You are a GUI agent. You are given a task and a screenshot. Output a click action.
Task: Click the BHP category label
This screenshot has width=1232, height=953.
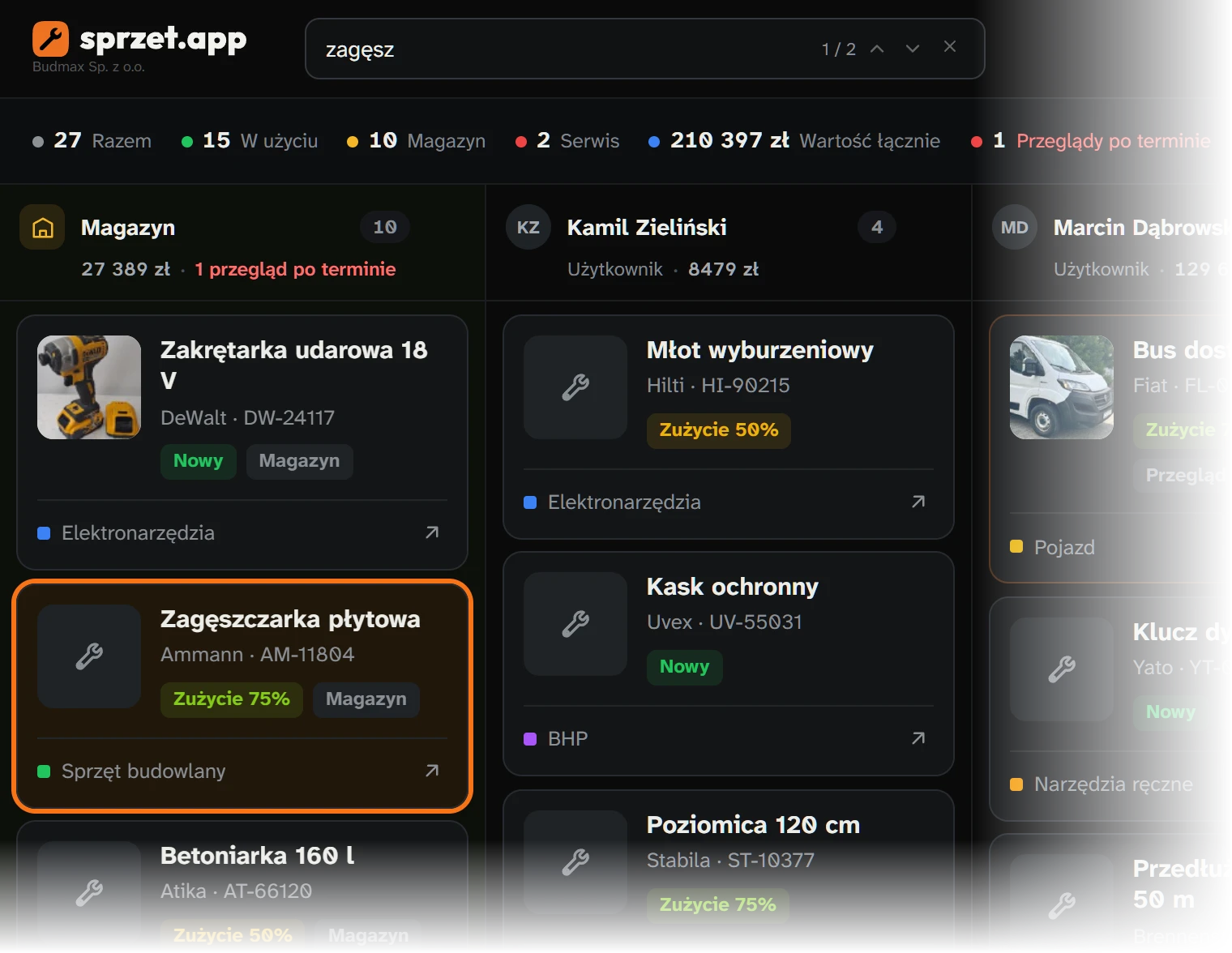pos(567,738)
